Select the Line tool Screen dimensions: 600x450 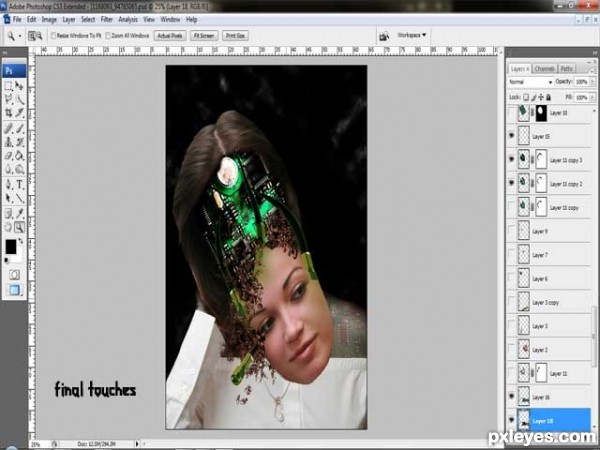pyautogui.click(x=20, y=198)
